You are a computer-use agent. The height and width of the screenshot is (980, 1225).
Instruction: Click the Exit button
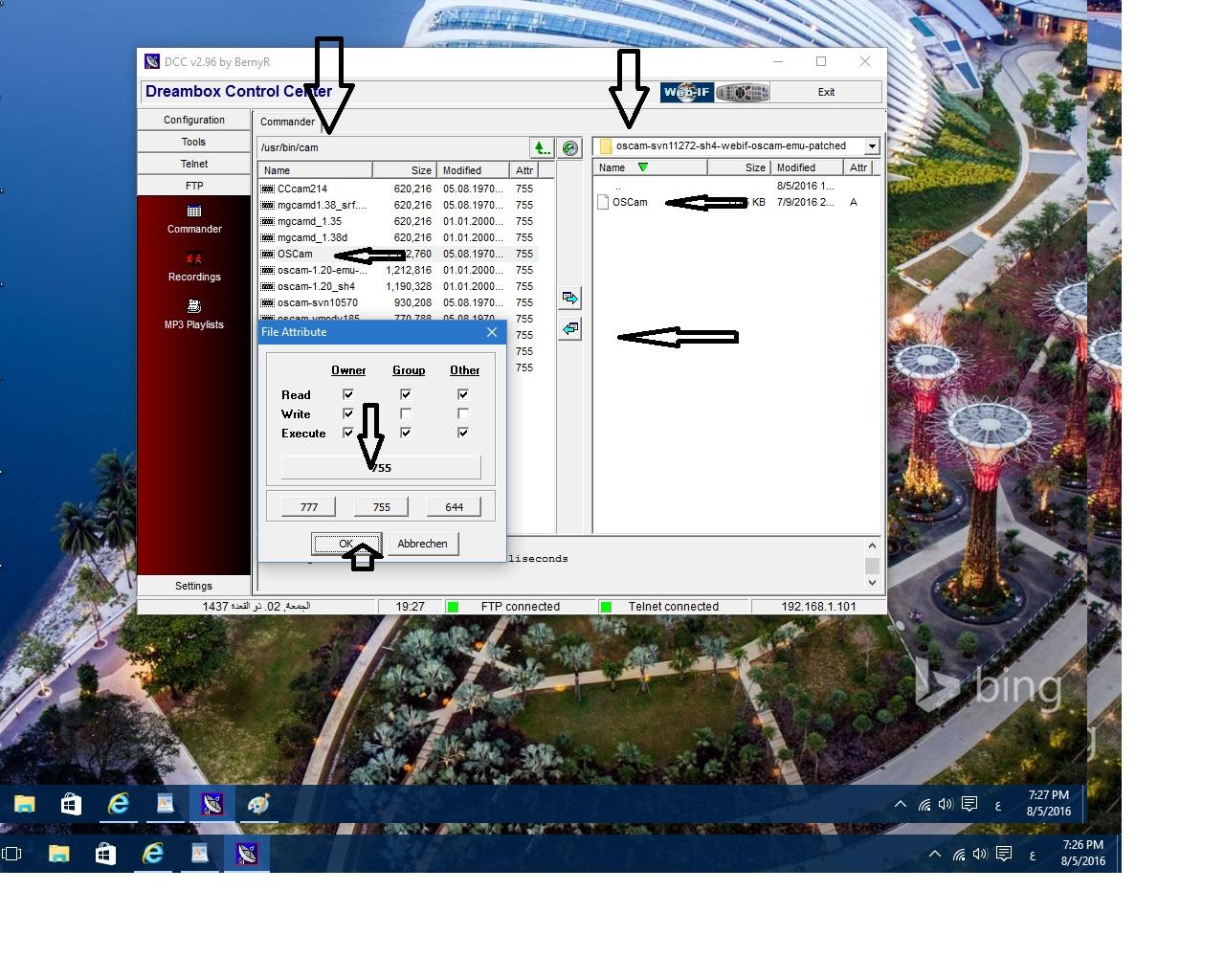[x=826, y=92]
